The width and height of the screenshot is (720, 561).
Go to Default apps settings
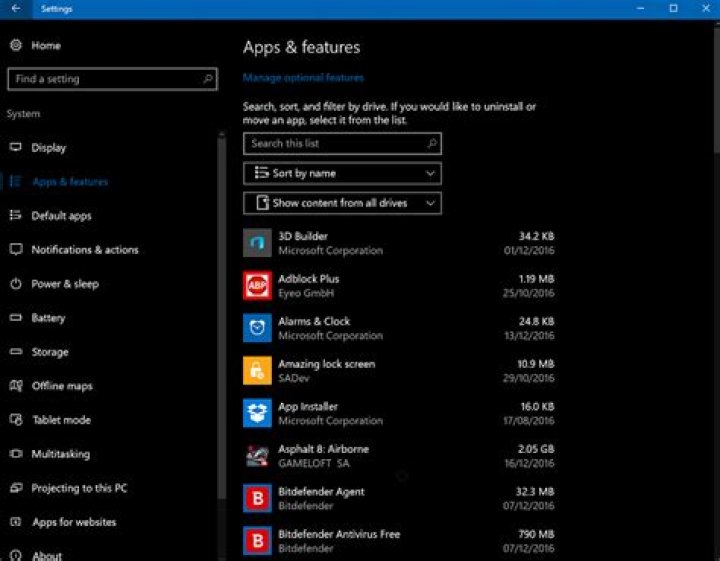[61, 216]
